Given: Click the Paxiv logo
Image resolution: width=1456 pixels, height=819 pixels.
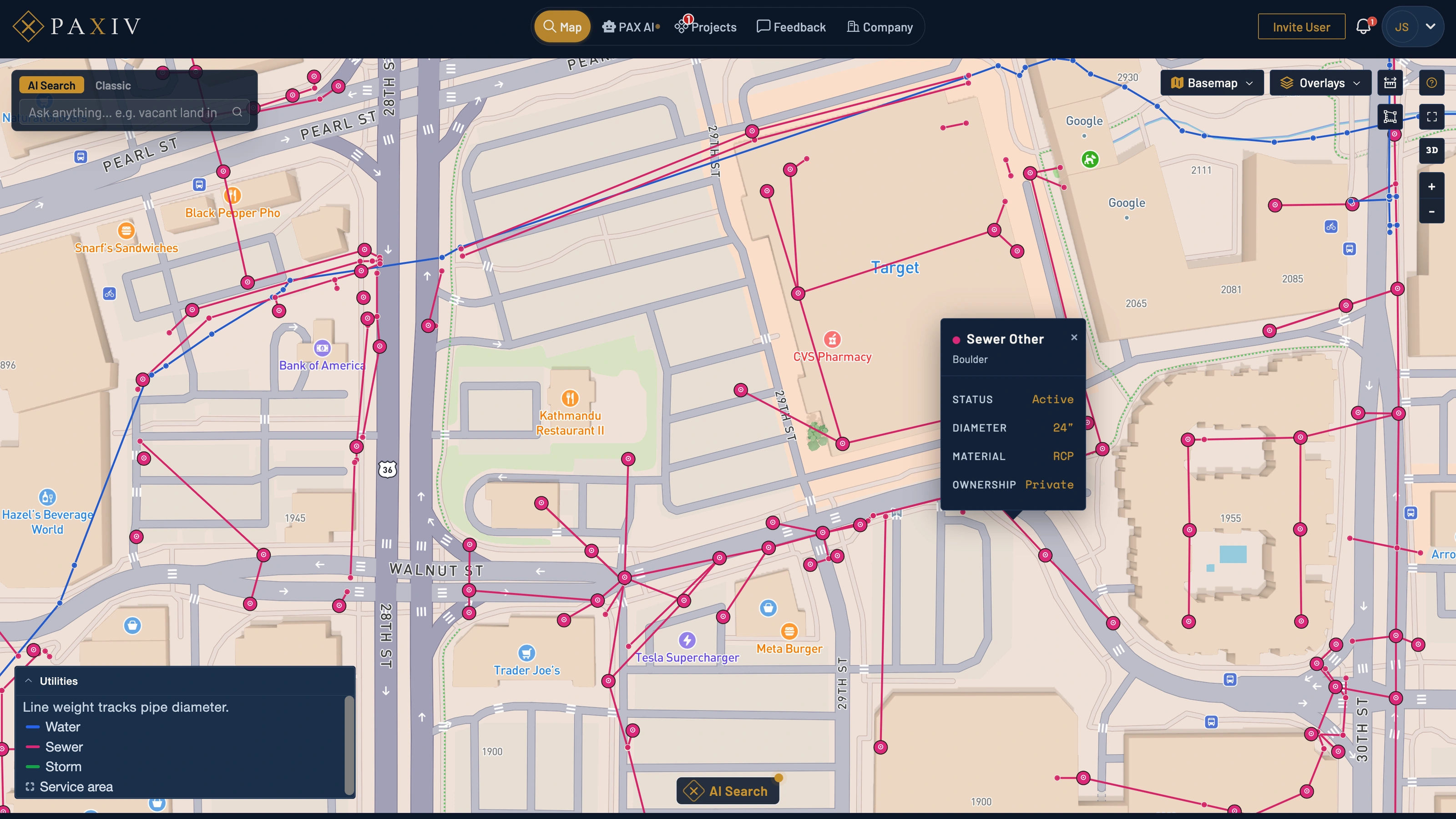Looking at the screenshot, I should pyautogui.click(x=77, y=26).
